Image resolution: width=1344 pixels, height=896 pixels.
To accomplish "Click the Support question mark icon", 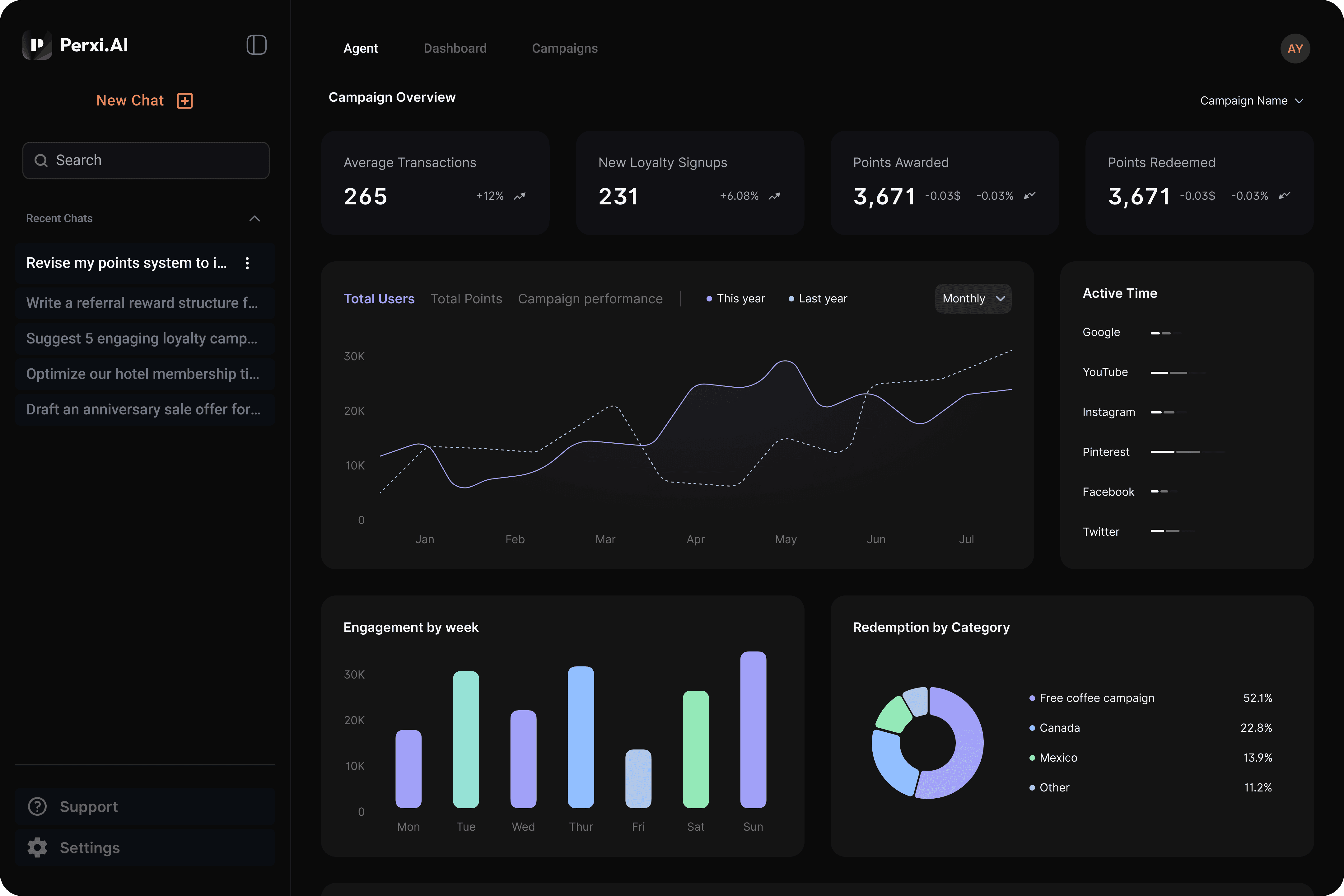I will point(38,806).
